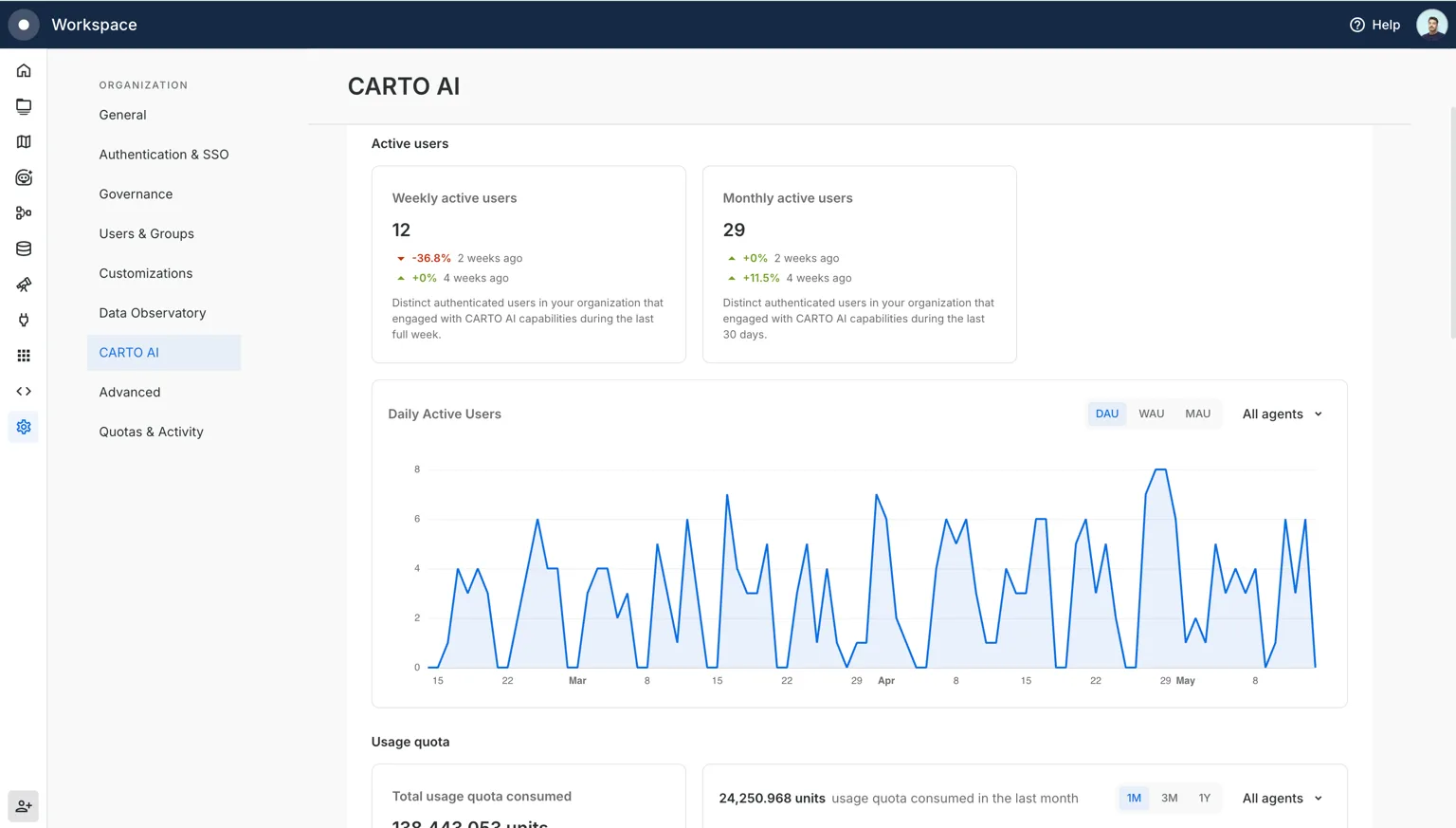The width and height of the screenshot is (1456, 828).
Task: Click the 24,250.968 units quota figure
Action: (x=772, y=798)
